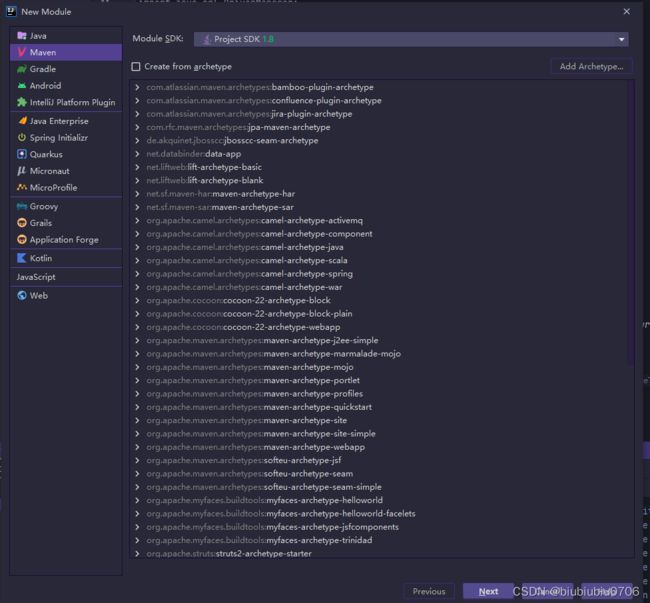Viewport: 650px width, 603px height.
Task: Click the Kotlin icon
Action: (x=22, y=258)
